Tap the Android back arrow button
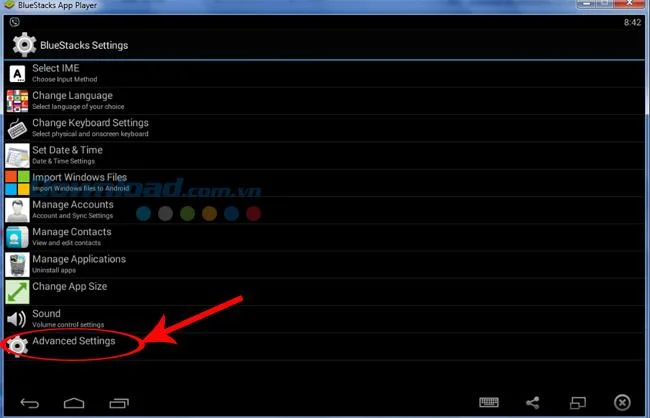Viewport: 650px width, 418px height. (x=29, y=403)
